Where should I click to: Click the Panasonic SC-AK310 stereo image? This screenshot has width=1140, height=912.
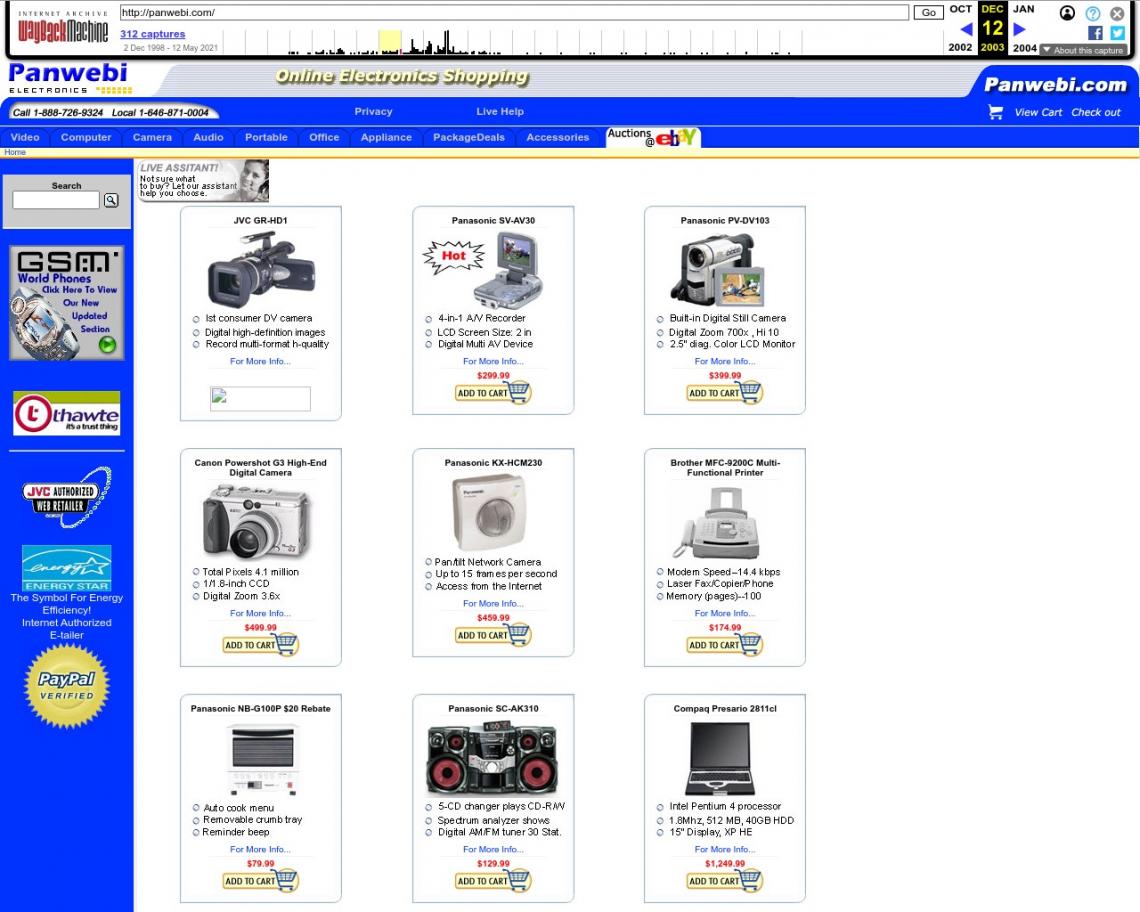[493, 759]
